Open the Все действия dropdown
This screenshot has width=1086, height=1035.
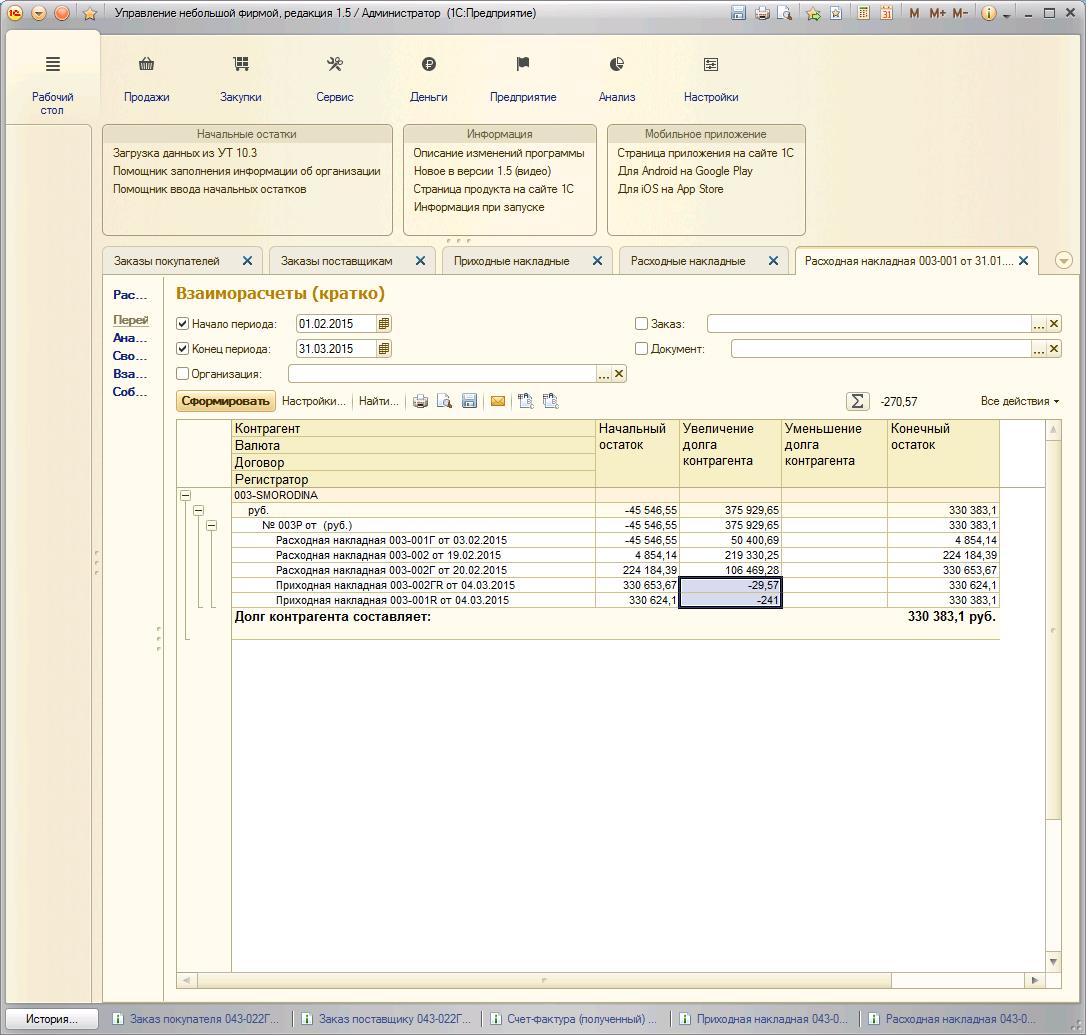coord(1019,401)
